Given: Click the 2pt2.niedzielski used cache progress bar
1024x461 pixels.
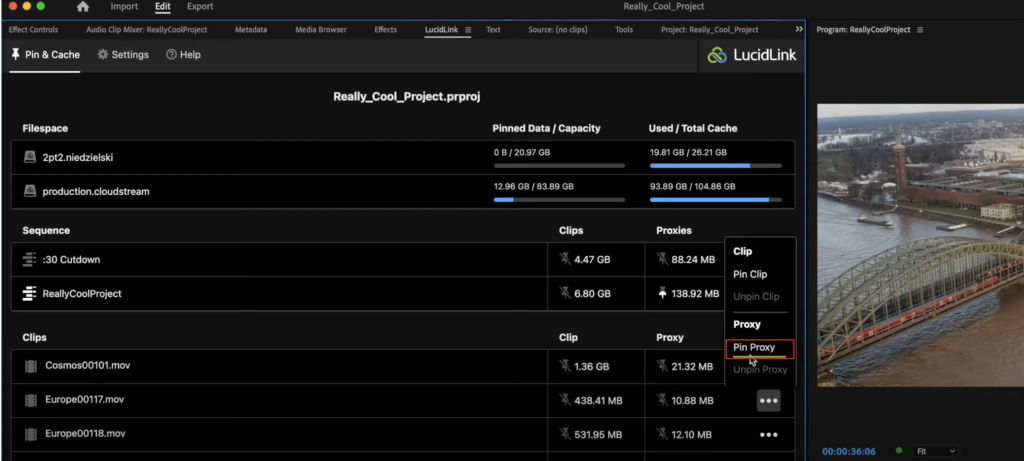Looking at the screenshot, I should click(716, 166).
